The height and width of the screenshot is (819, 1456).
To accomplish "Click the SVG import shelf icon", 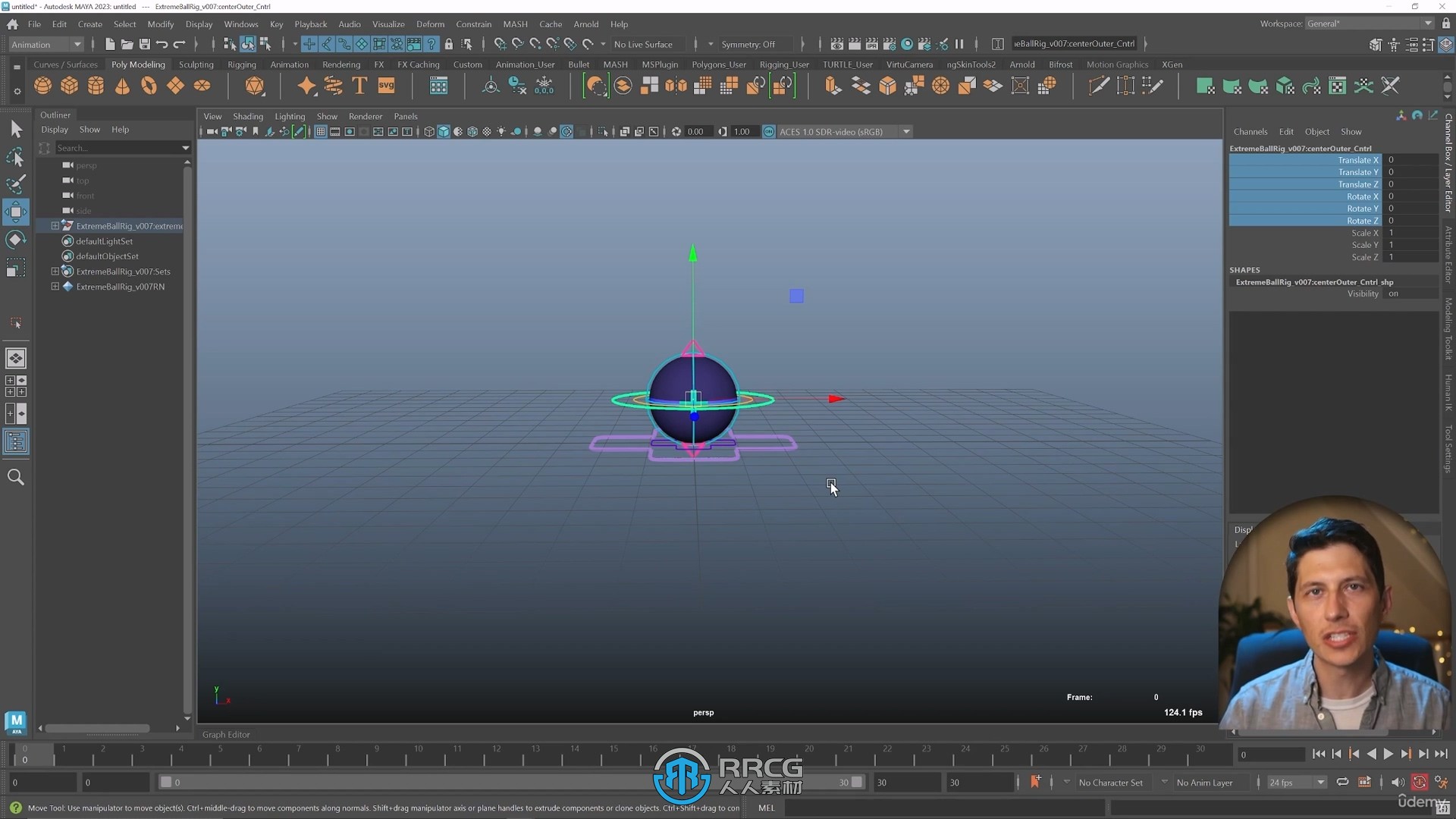I will pyautogui.click(x=387, y=86).
